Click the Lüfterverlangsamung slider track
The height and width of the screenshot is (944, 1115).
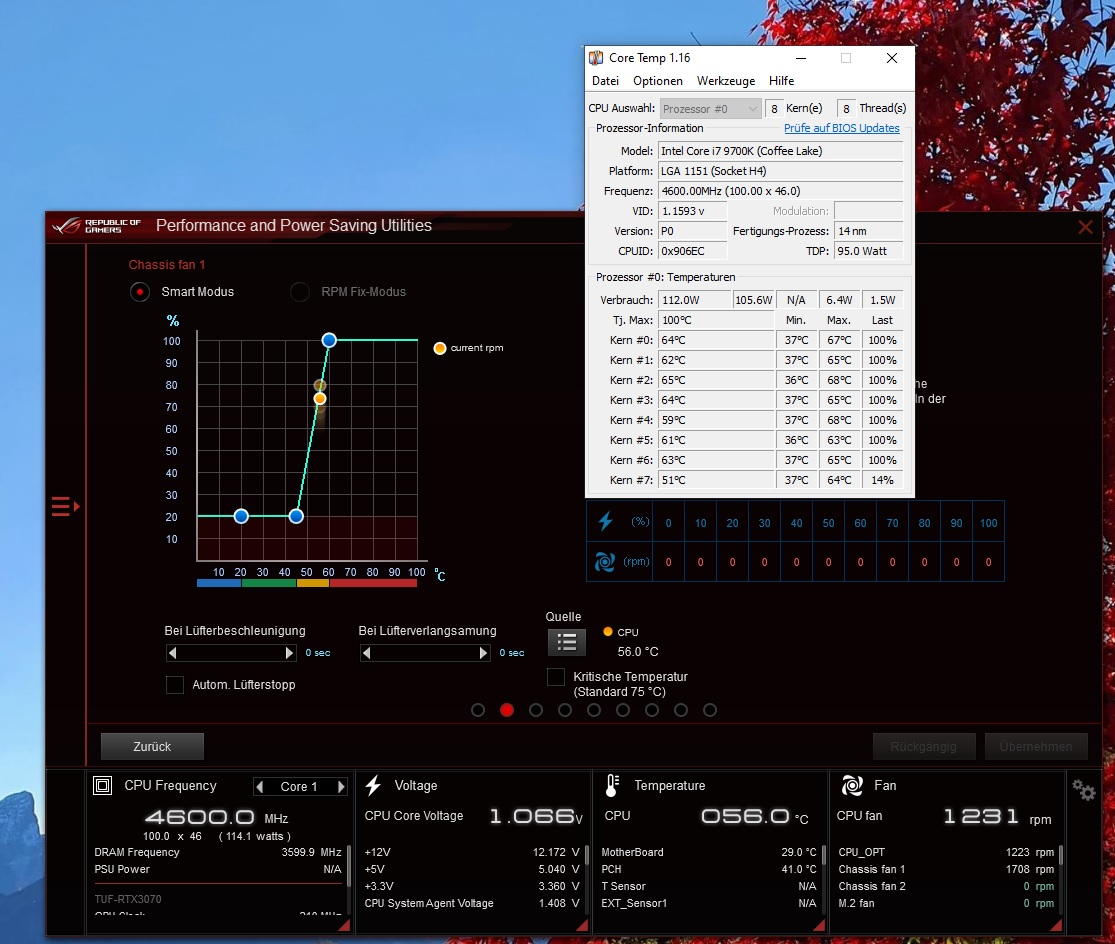(425, 653)
